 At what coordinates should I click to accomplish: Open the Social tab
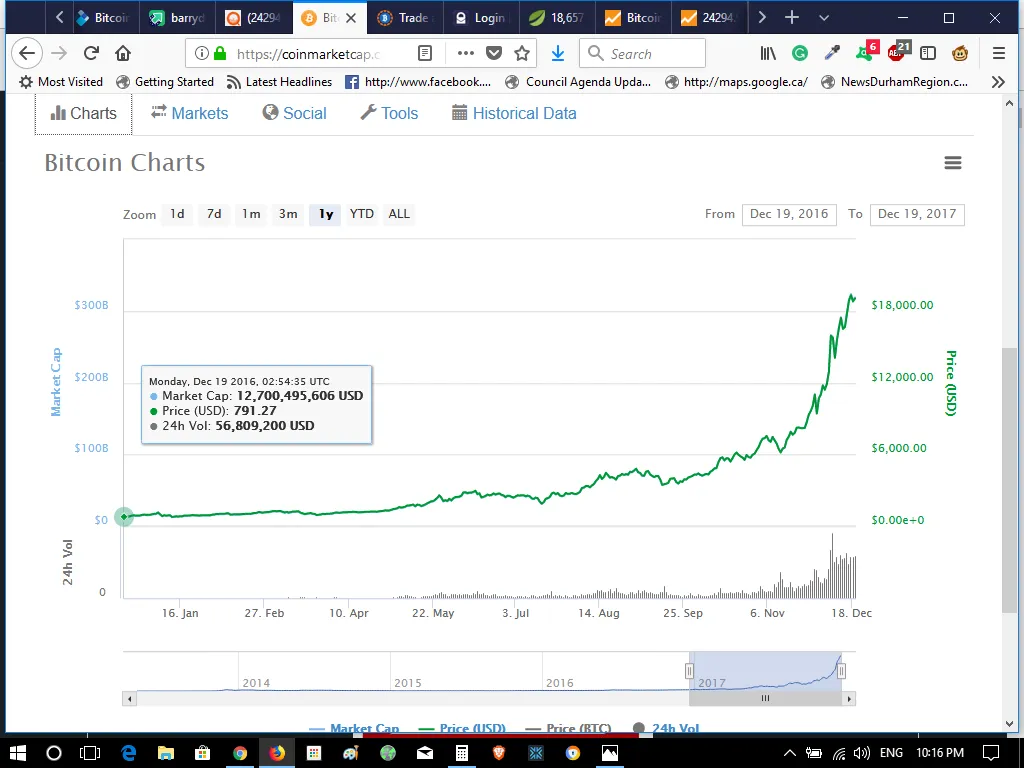click(295, 114)
